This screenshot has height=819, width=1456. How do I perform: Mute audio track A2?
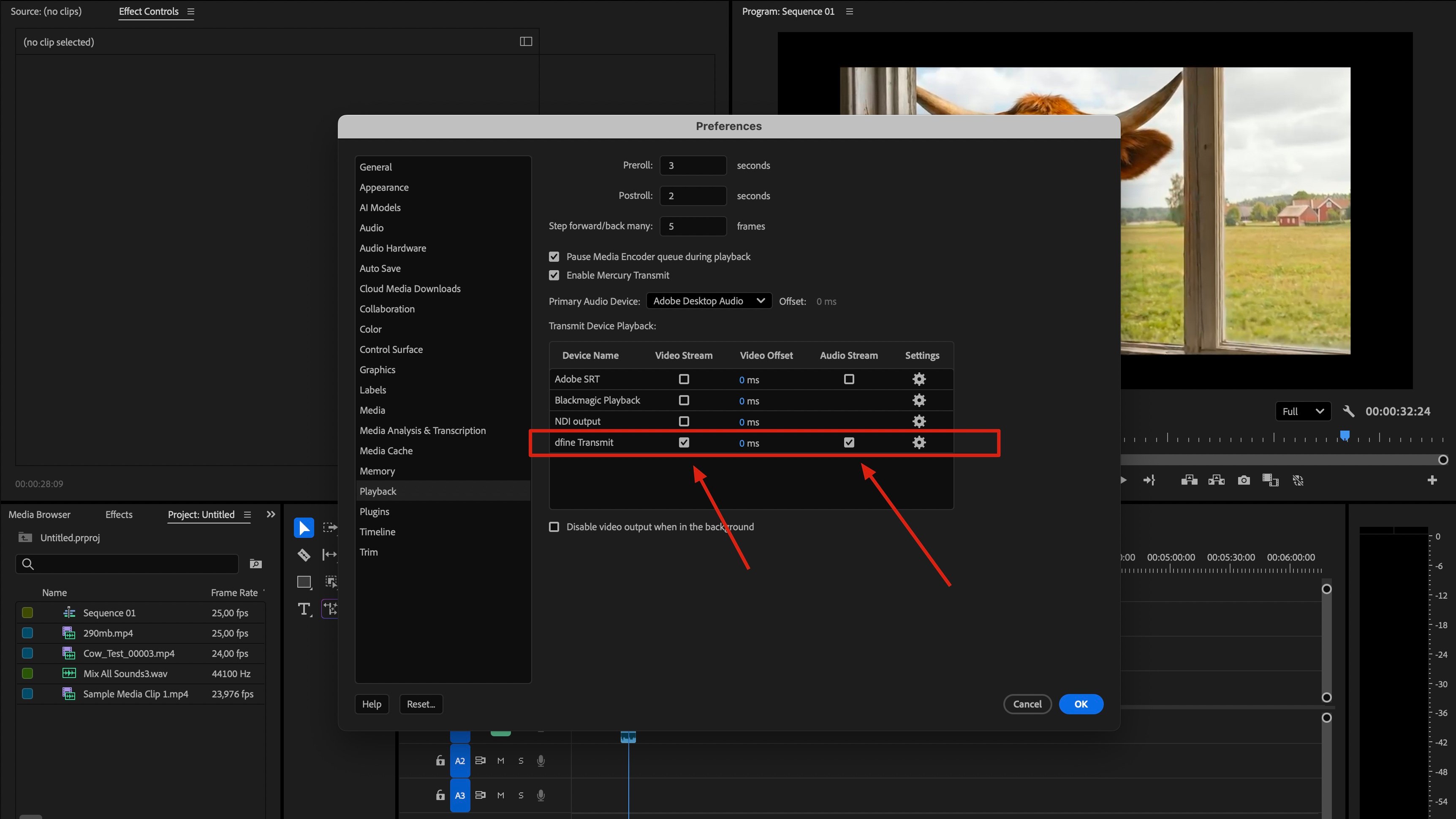[500, 761]
